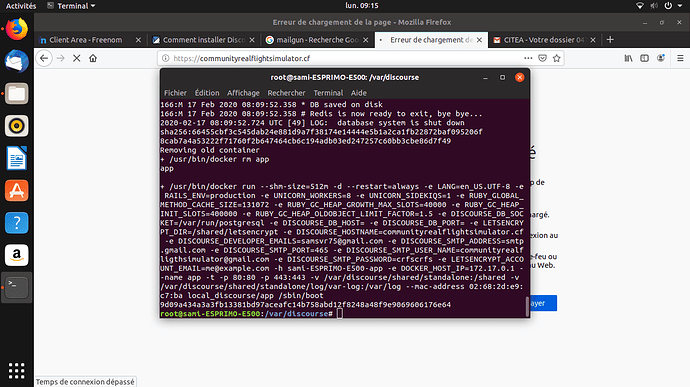Open Ubuntu Software in the dock
The image size is (690, 387).
point(17,191)
